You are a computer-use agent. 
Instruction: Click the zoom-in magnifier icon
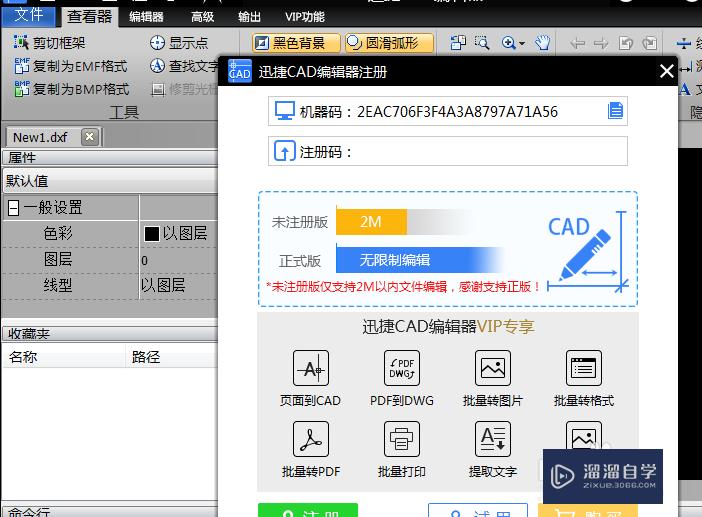tap(509, 43)
